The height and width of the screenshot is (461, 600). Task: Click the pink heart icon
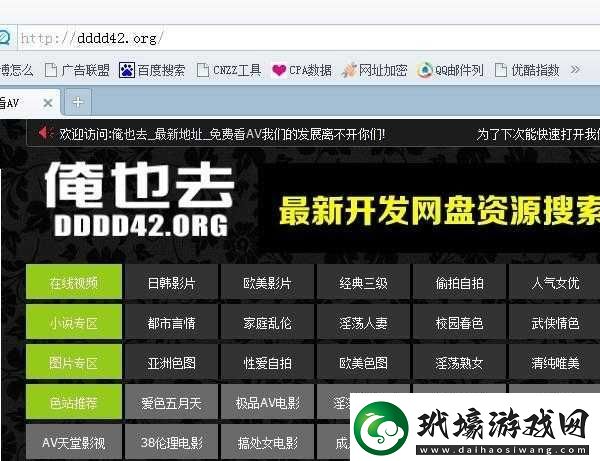279,70
